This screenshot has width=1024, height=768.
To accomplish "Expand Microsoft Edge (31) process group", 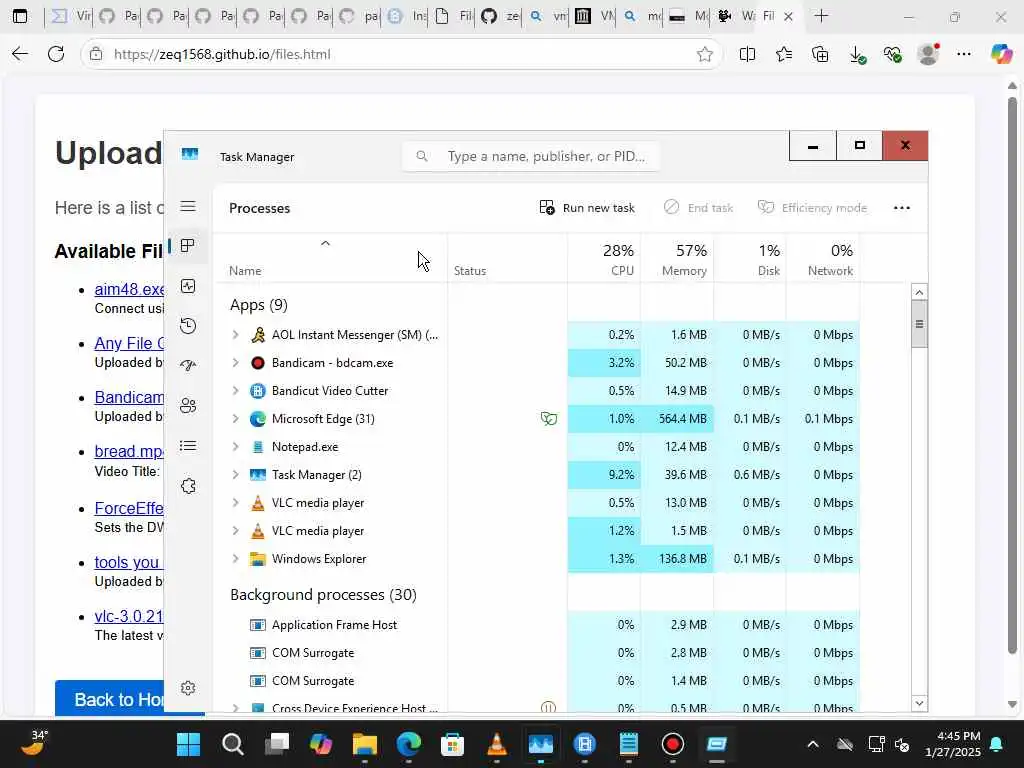I will pyautogui.click(x=236, y=419).
